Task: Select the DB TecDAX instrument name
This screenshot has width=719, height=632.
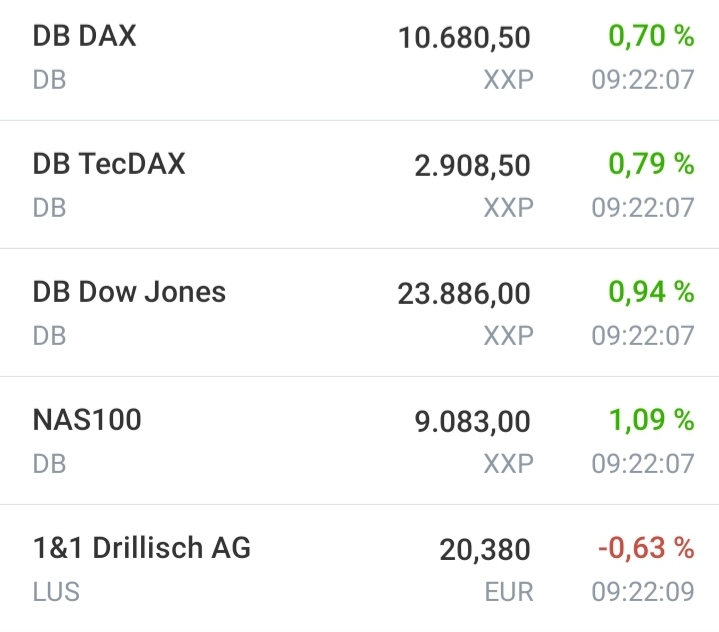Action: tap(109, 164)
